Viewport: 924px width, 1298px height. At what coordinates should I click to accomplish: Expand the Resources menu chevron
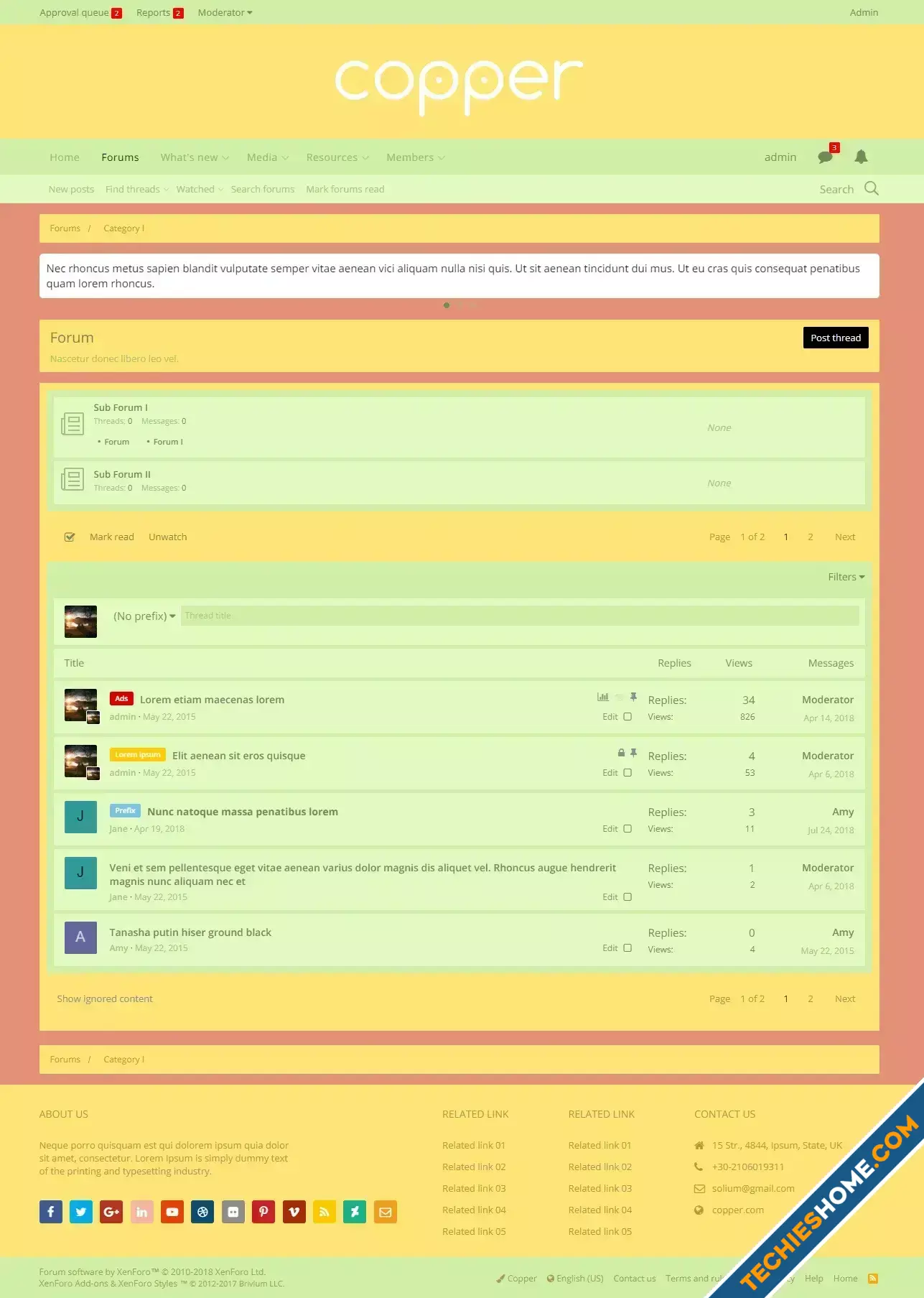click(x=365, y=158)
